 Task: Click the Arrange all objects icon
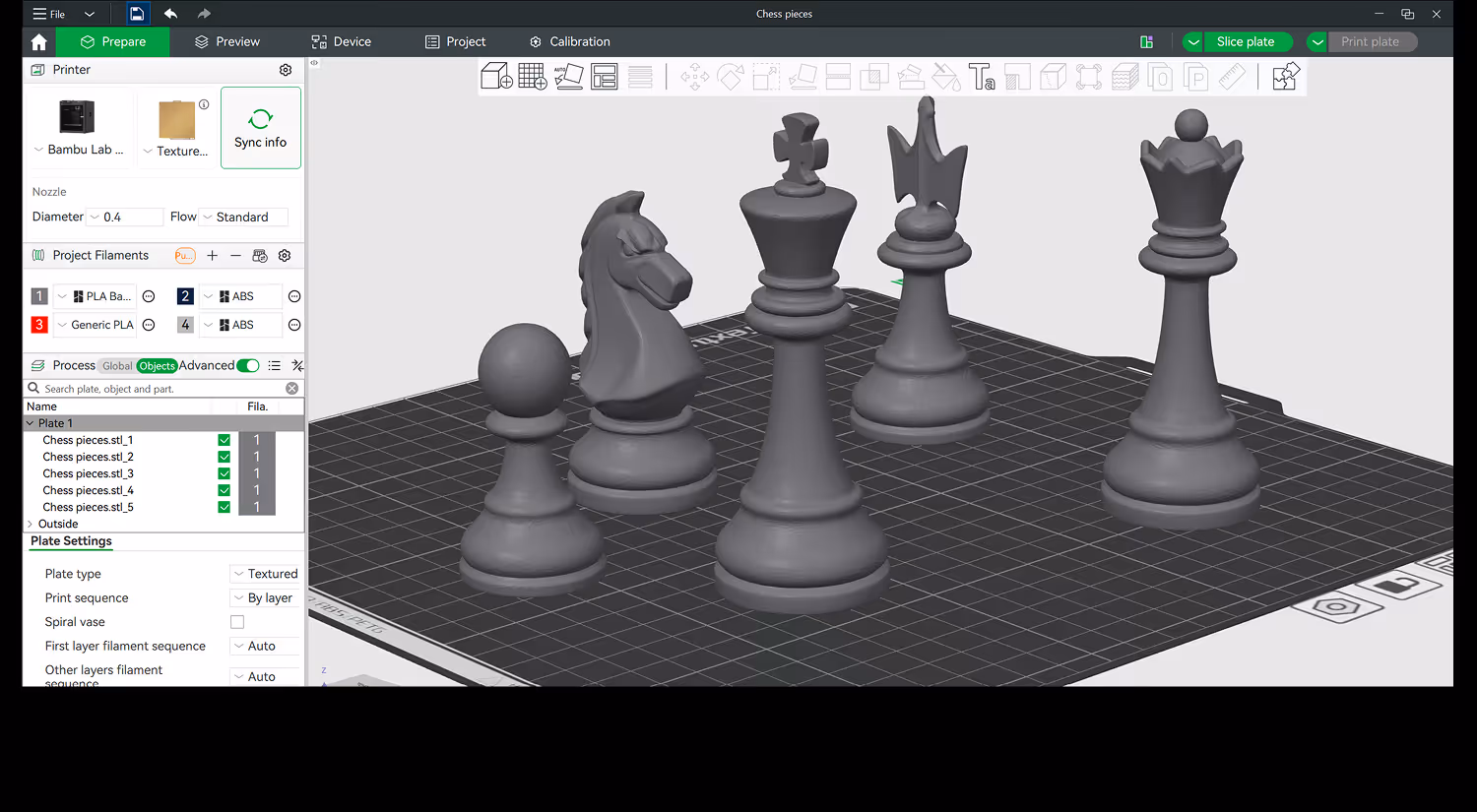[x=605, y=76]
